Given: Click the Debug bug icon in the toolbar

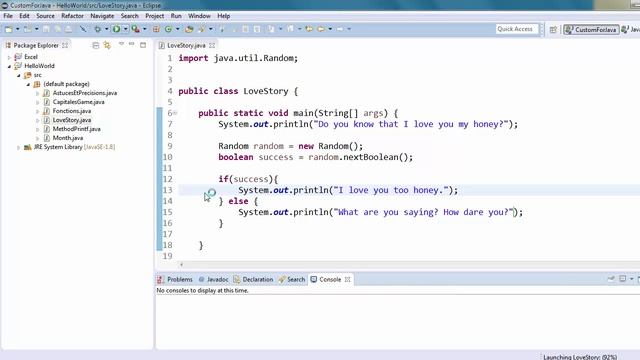Looking at the screenshot, I should tap(97, 29).
